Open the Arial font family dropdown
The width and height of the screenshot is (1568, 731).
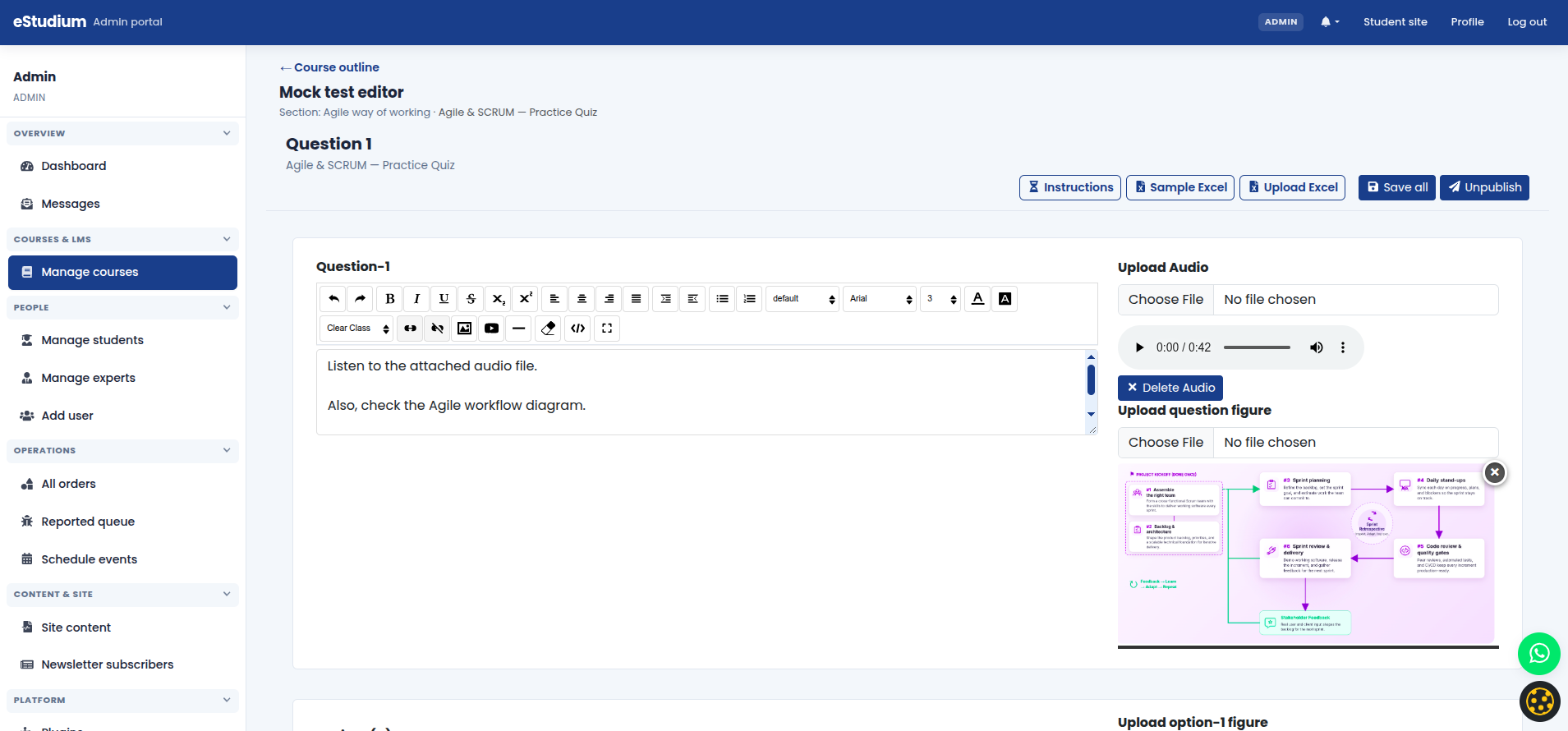(x=880, y=299)
